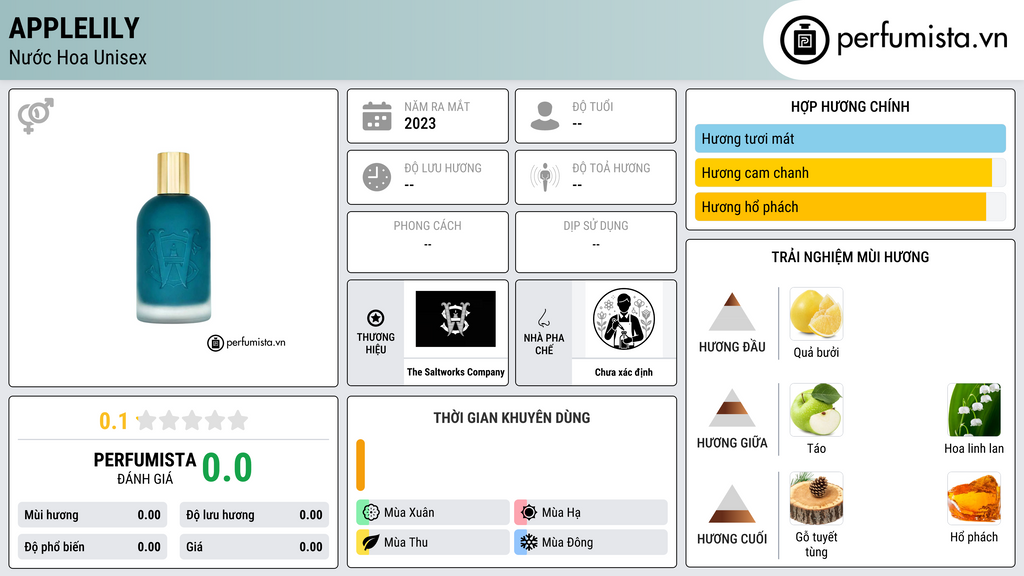Click the five-star rating row
The height and width of the screenshot is (576, 1024).
coord(192,421)
